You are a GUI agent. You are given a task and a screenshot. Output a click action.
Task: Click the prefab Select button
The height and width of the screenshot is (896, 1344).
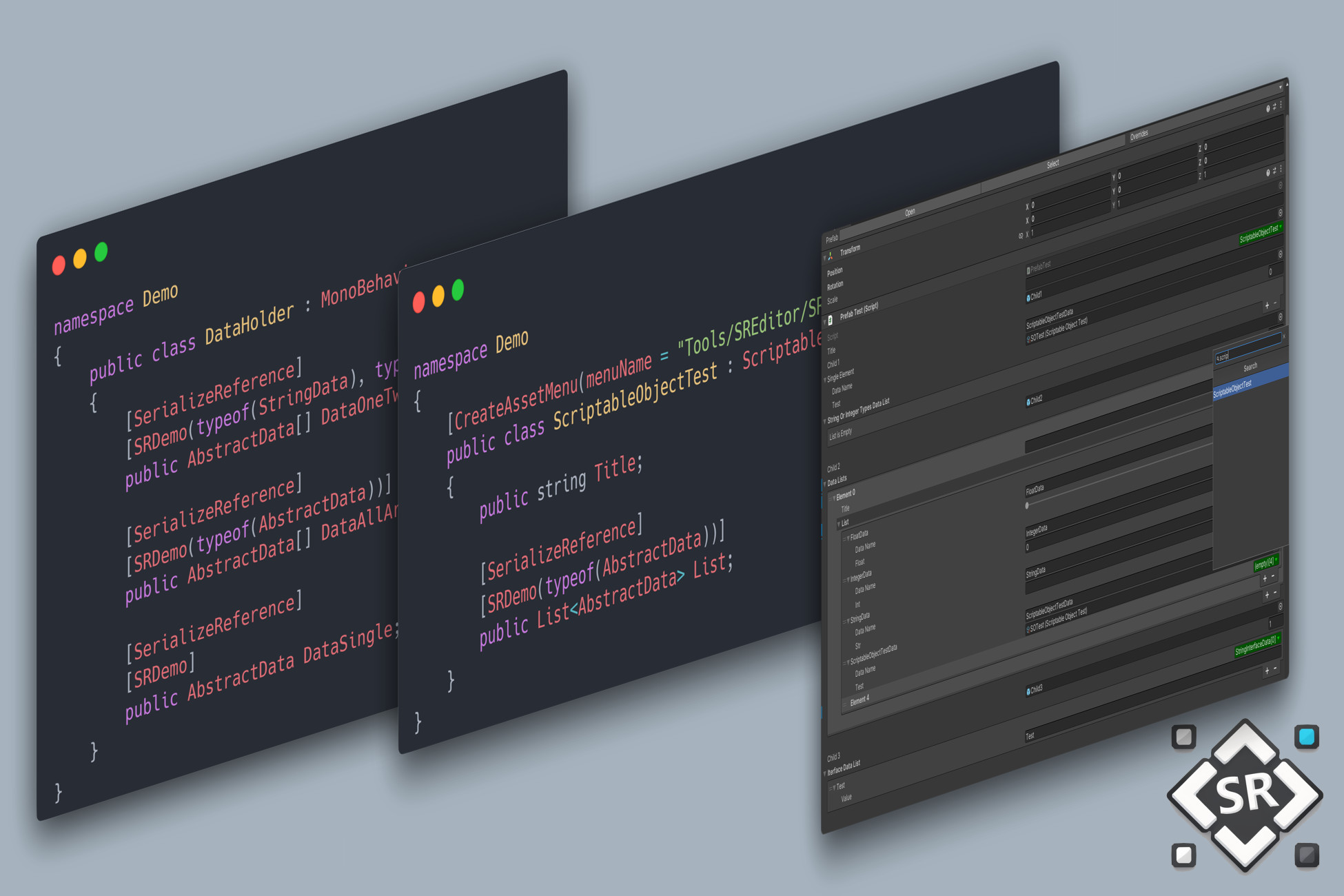(x=1053, y=163)
